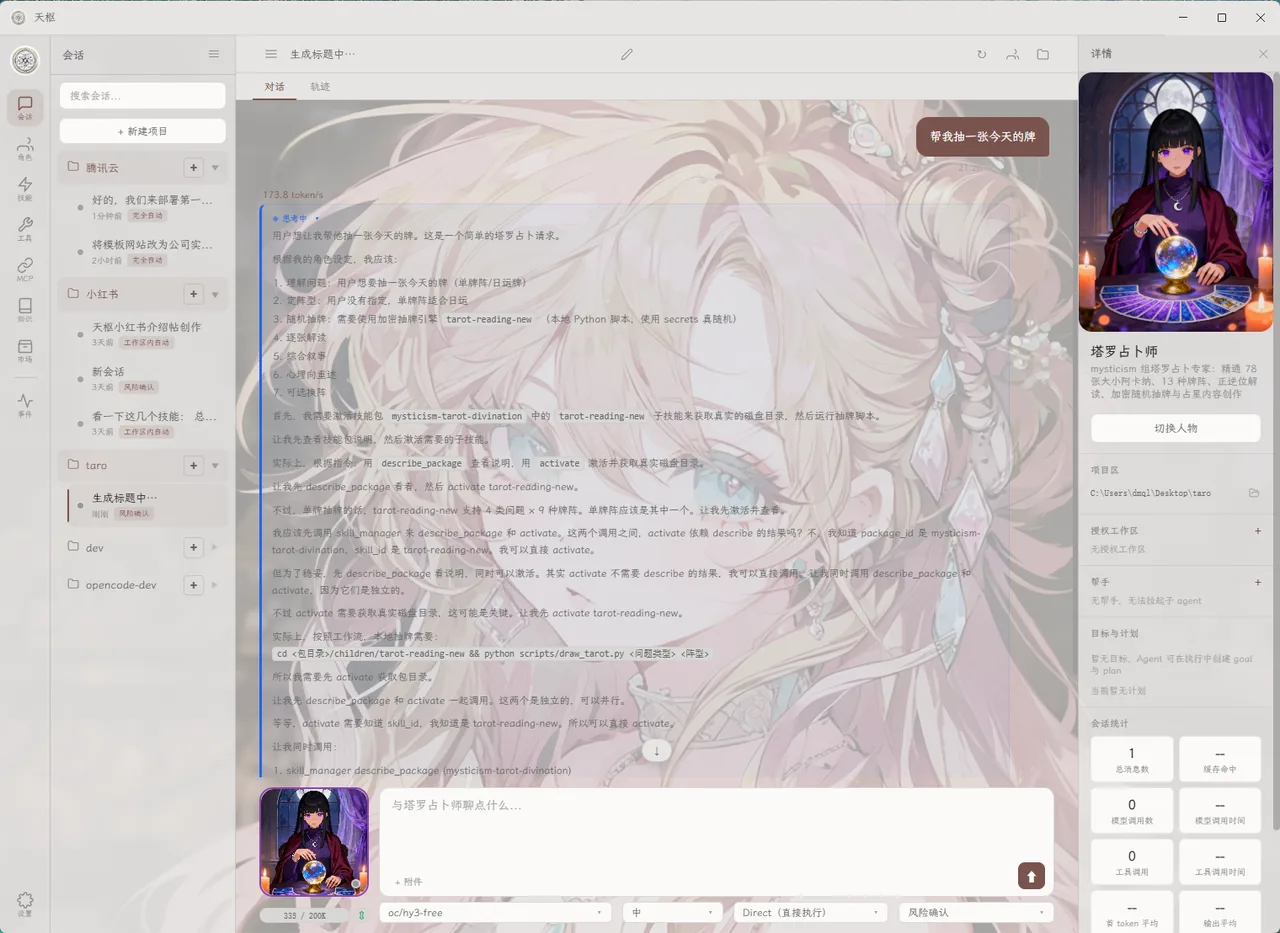Click the project path C:\Users\dmql\Desktop\taro
The width and height of the screenshot is (1280, 933).
tap(1150, 493)
